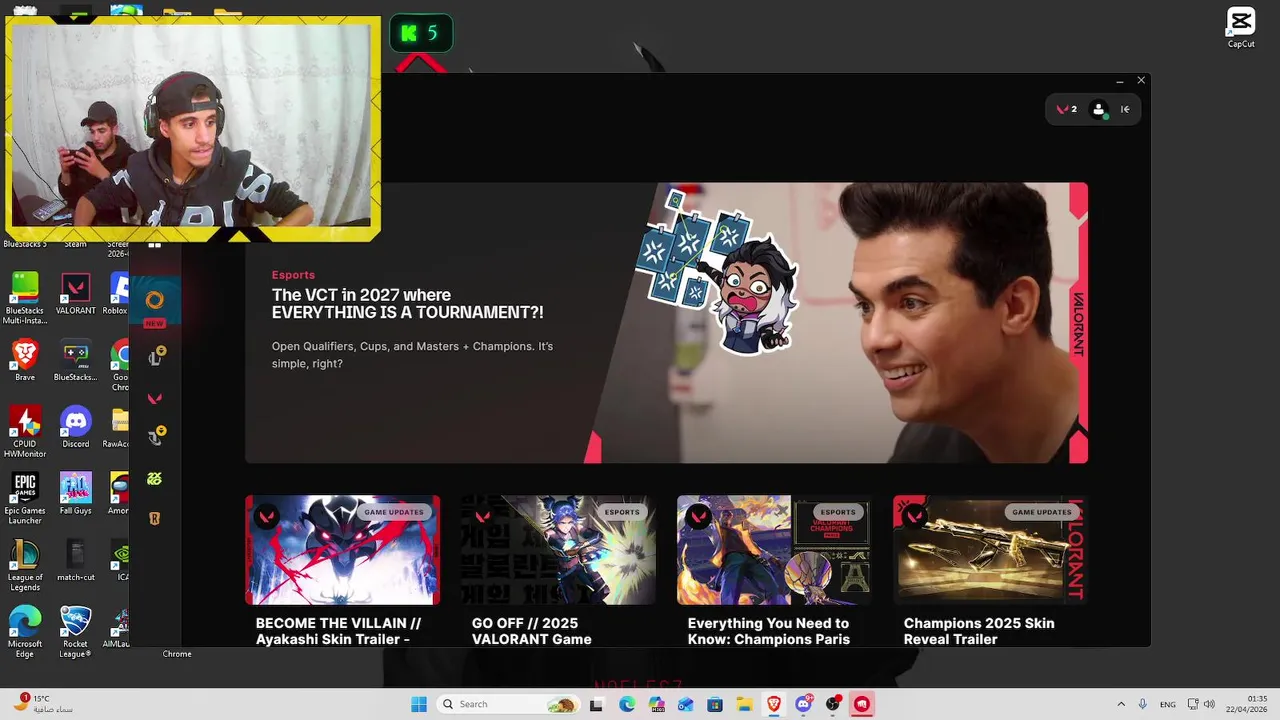Image resolution: width=1280 pixels, height=720 pixels.
Task: Click the VALORANT friends count showing 2
Action: 1067,109
